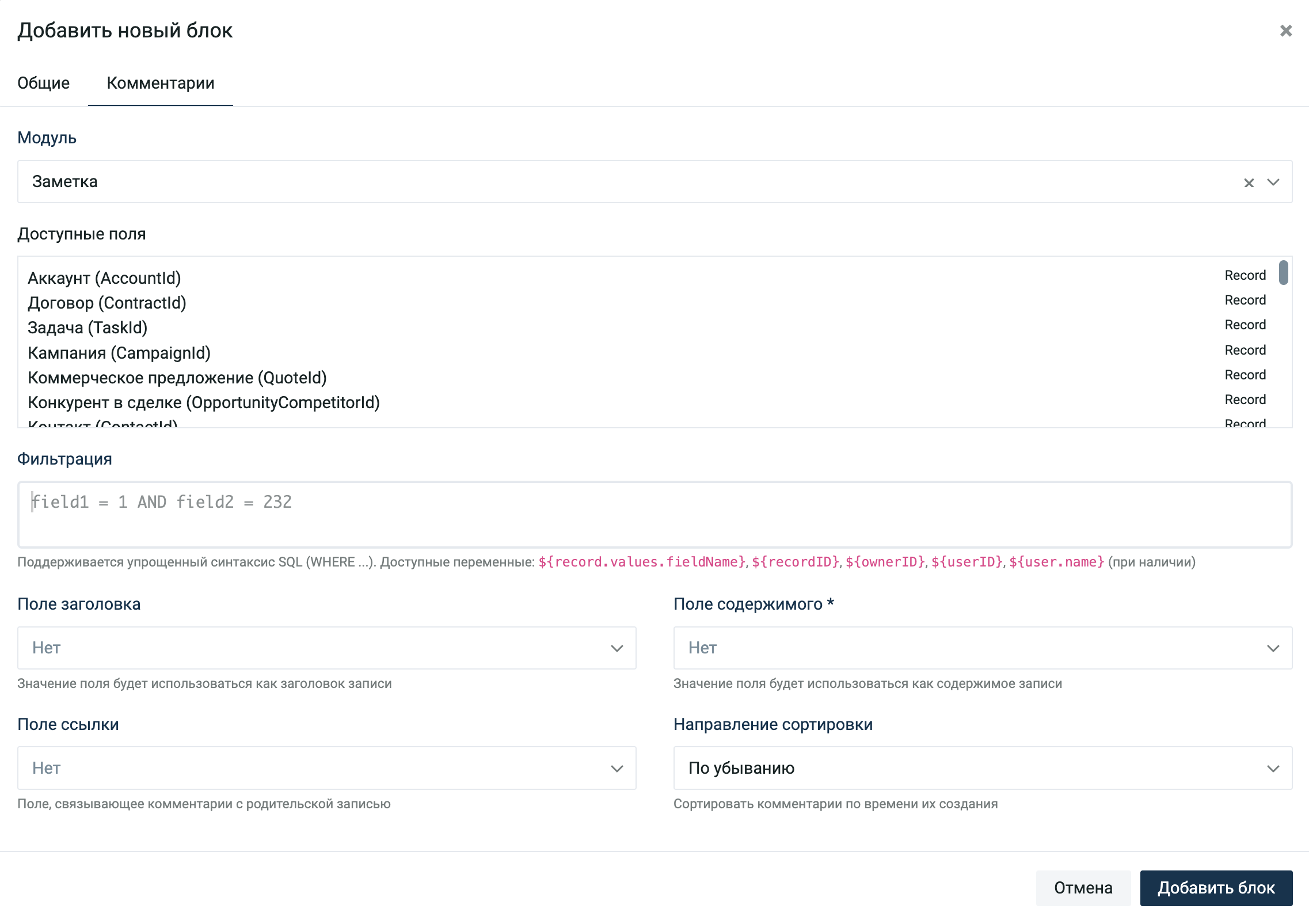Expand the Модуль dropdown chevron
Screen dimensions: 1309x924
(1273, 182)
